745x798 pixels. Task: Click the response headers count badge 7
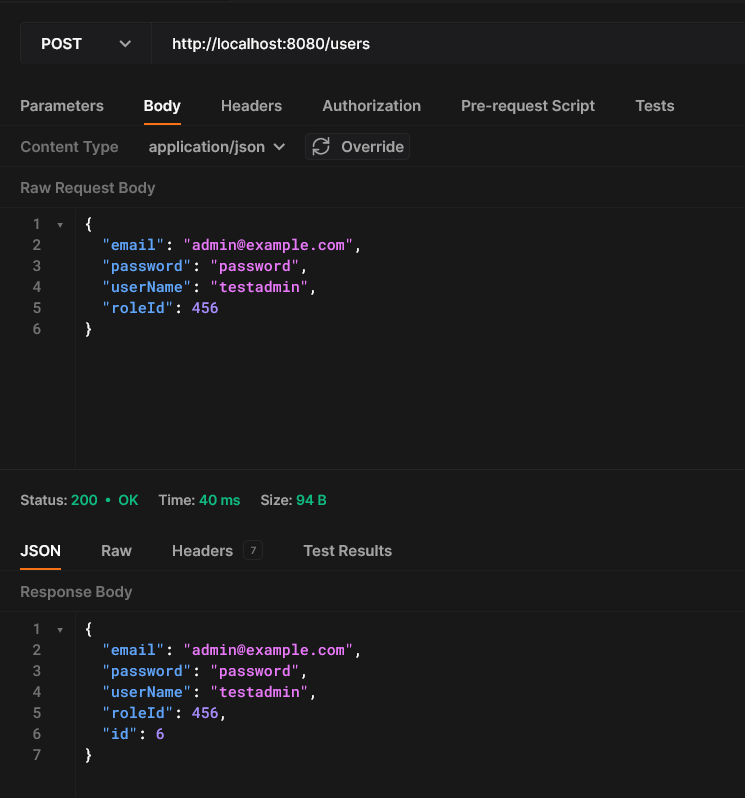[x=253, y=551]
